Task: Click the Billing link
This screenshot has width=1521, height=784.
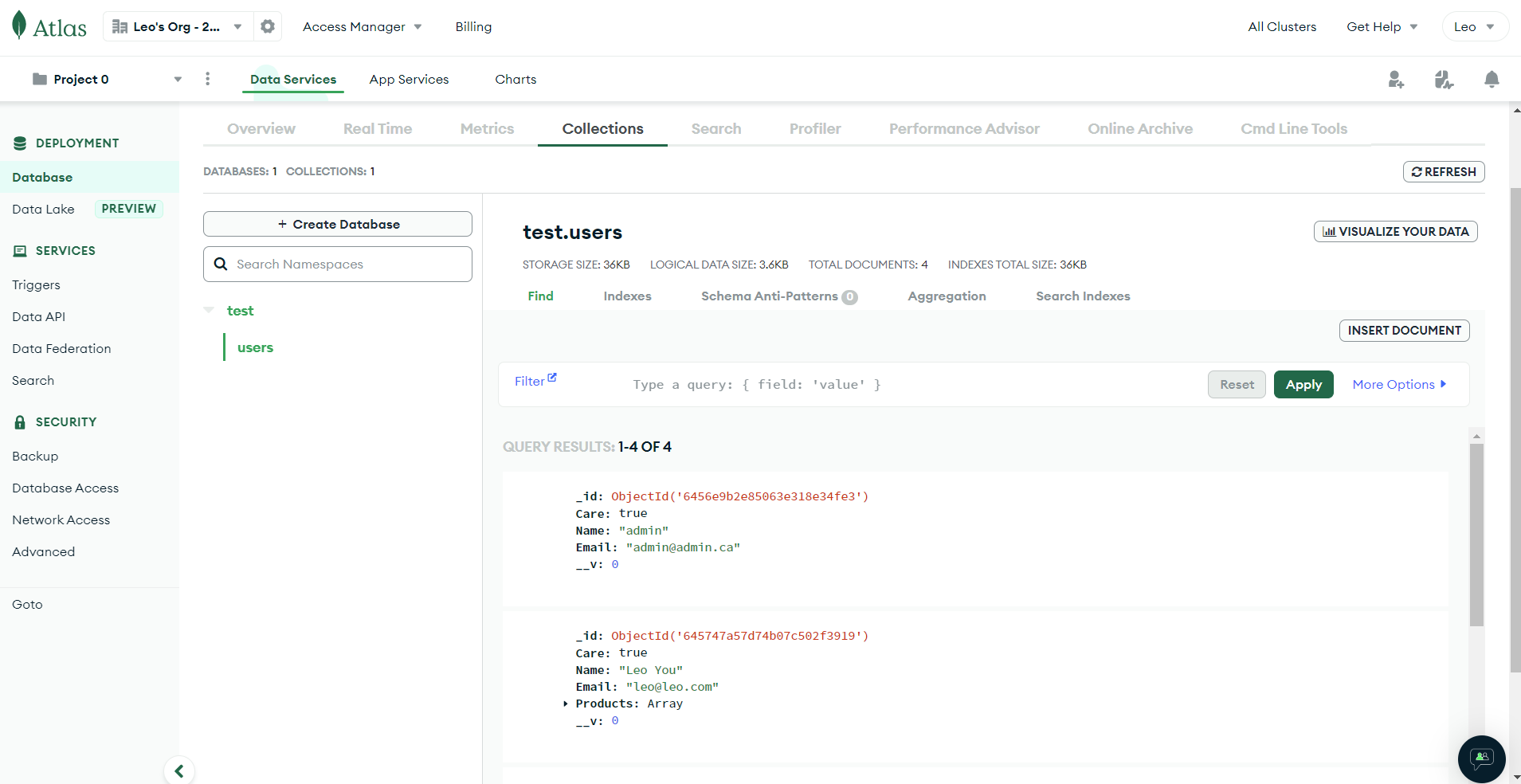Action: [473, 26]
